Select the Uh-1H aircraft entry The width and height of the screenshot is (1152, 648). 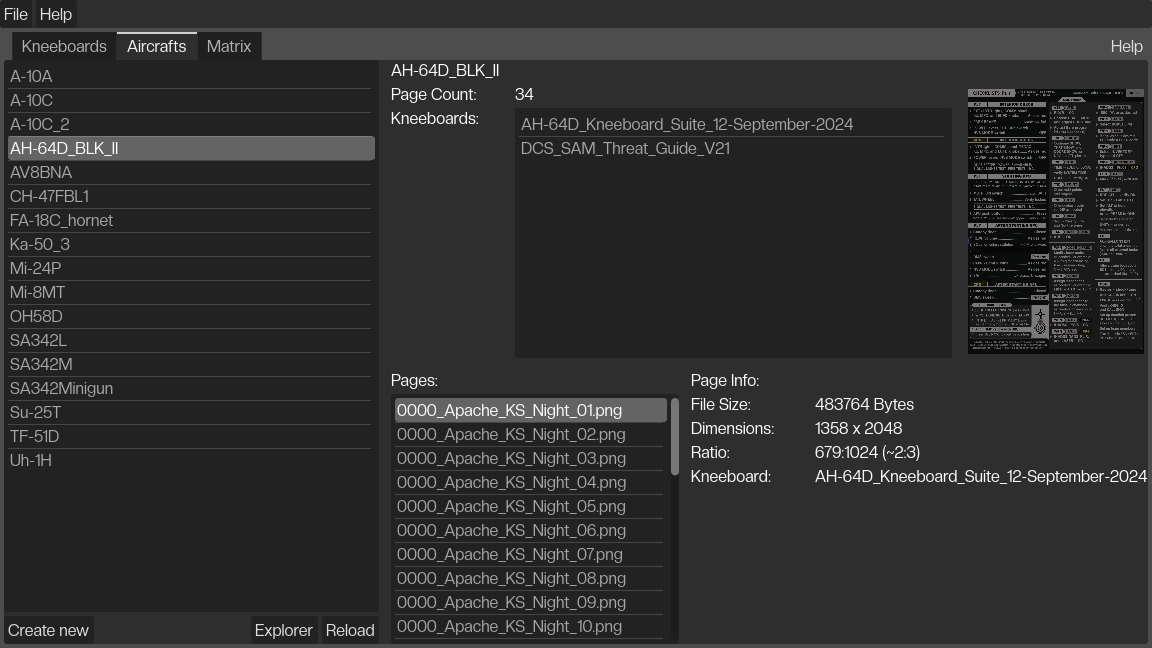(31, 460)
